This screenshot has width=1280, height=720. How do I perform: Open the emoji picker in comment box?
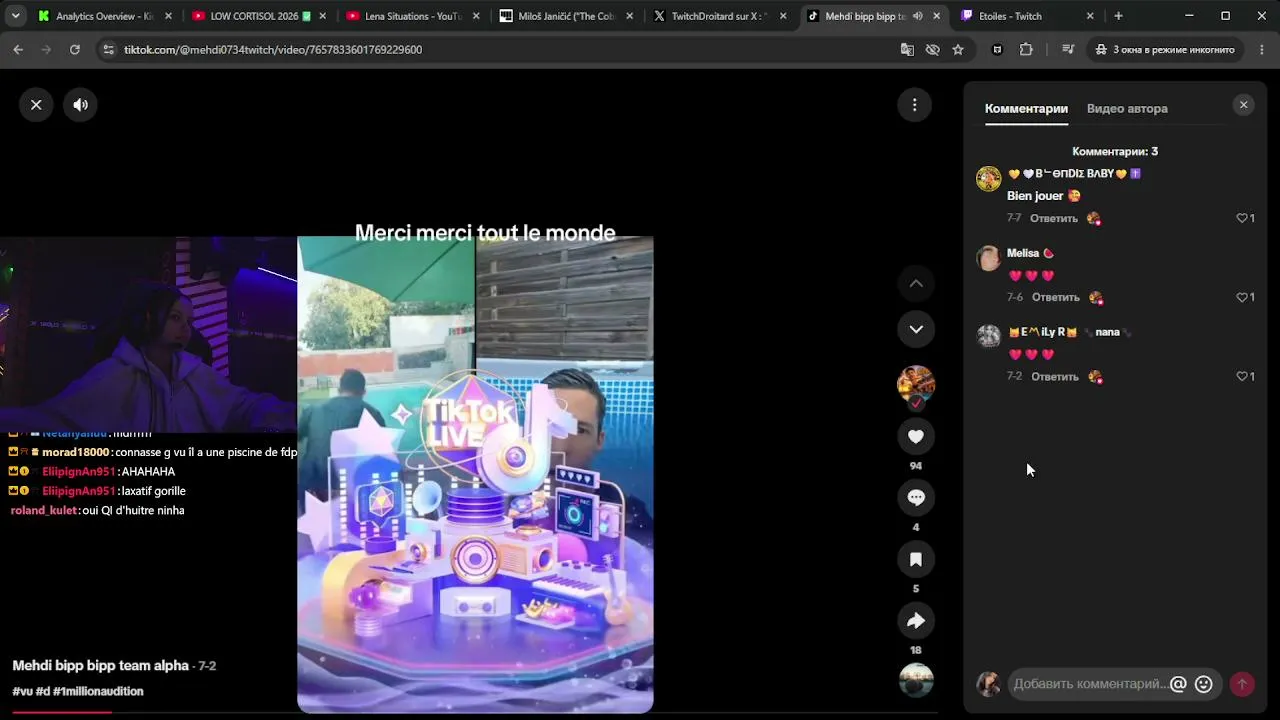[x=1204, y=684]
